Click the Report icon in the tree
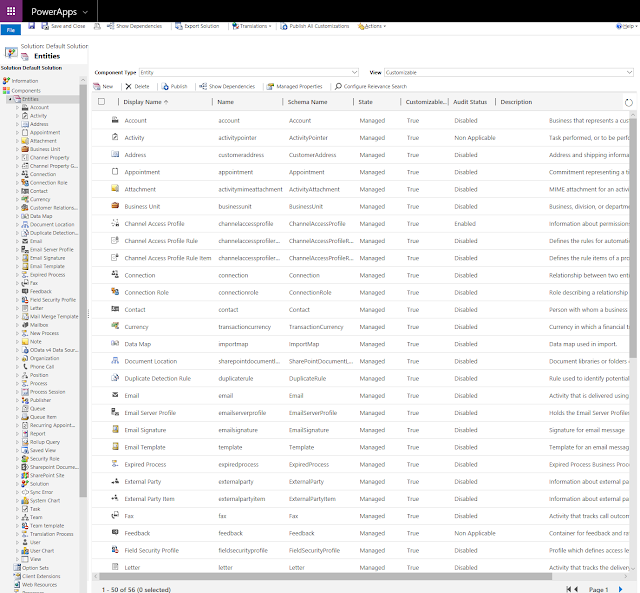The image size is (640, 593). 25,433
